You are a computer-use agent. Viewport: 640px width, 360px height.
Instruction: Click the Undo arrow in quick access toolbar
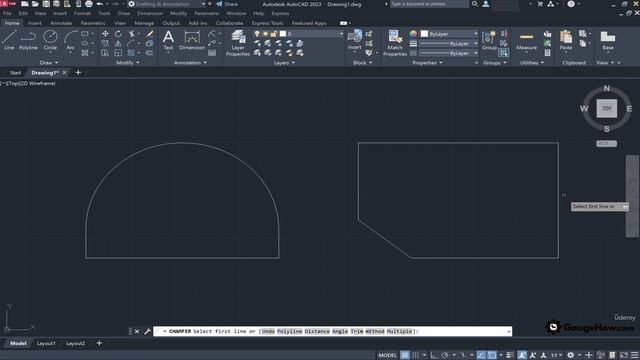[100, 4]
